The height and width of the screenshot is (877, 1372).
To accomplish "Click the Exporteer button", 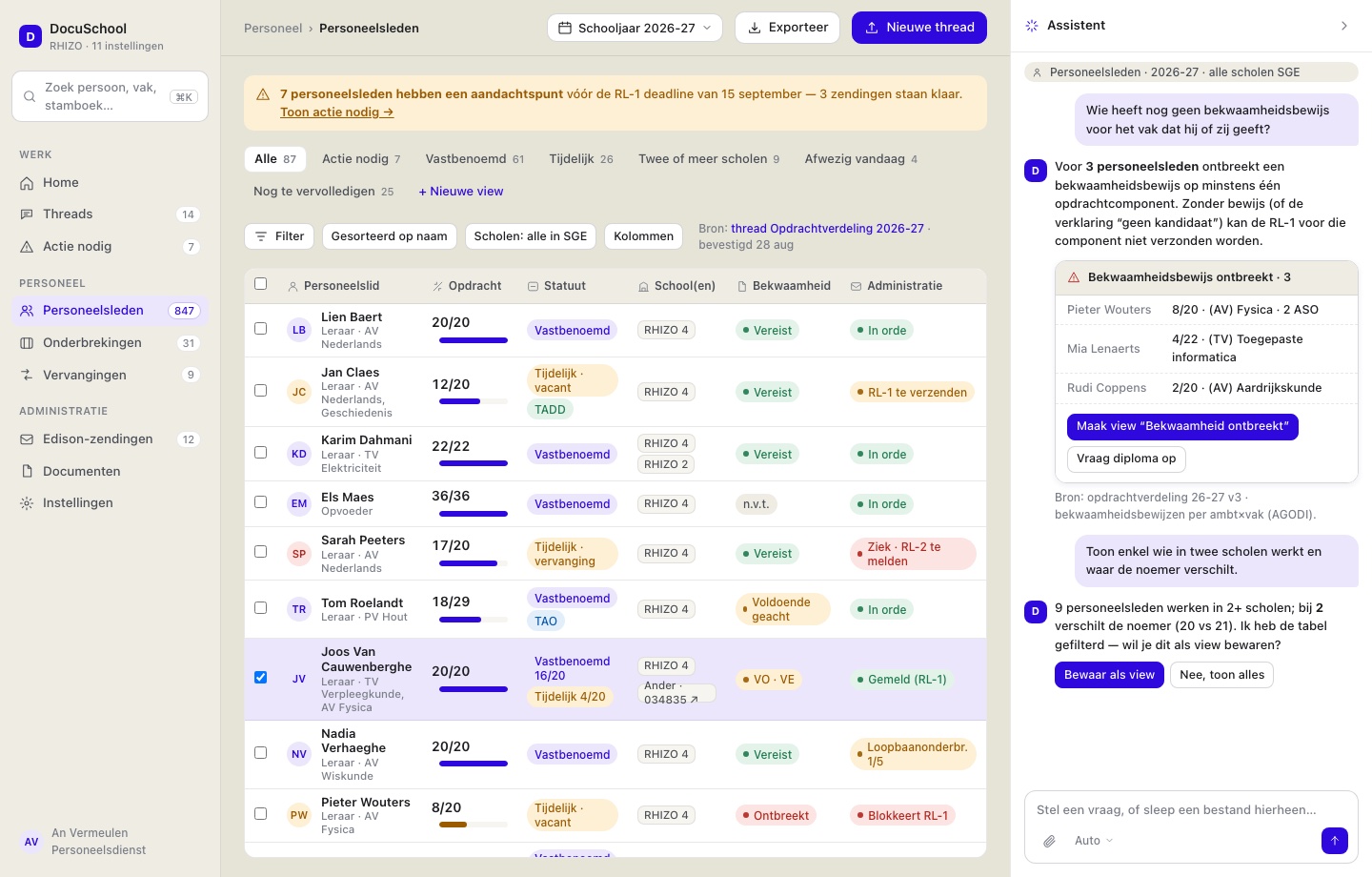I will [788, 28].
